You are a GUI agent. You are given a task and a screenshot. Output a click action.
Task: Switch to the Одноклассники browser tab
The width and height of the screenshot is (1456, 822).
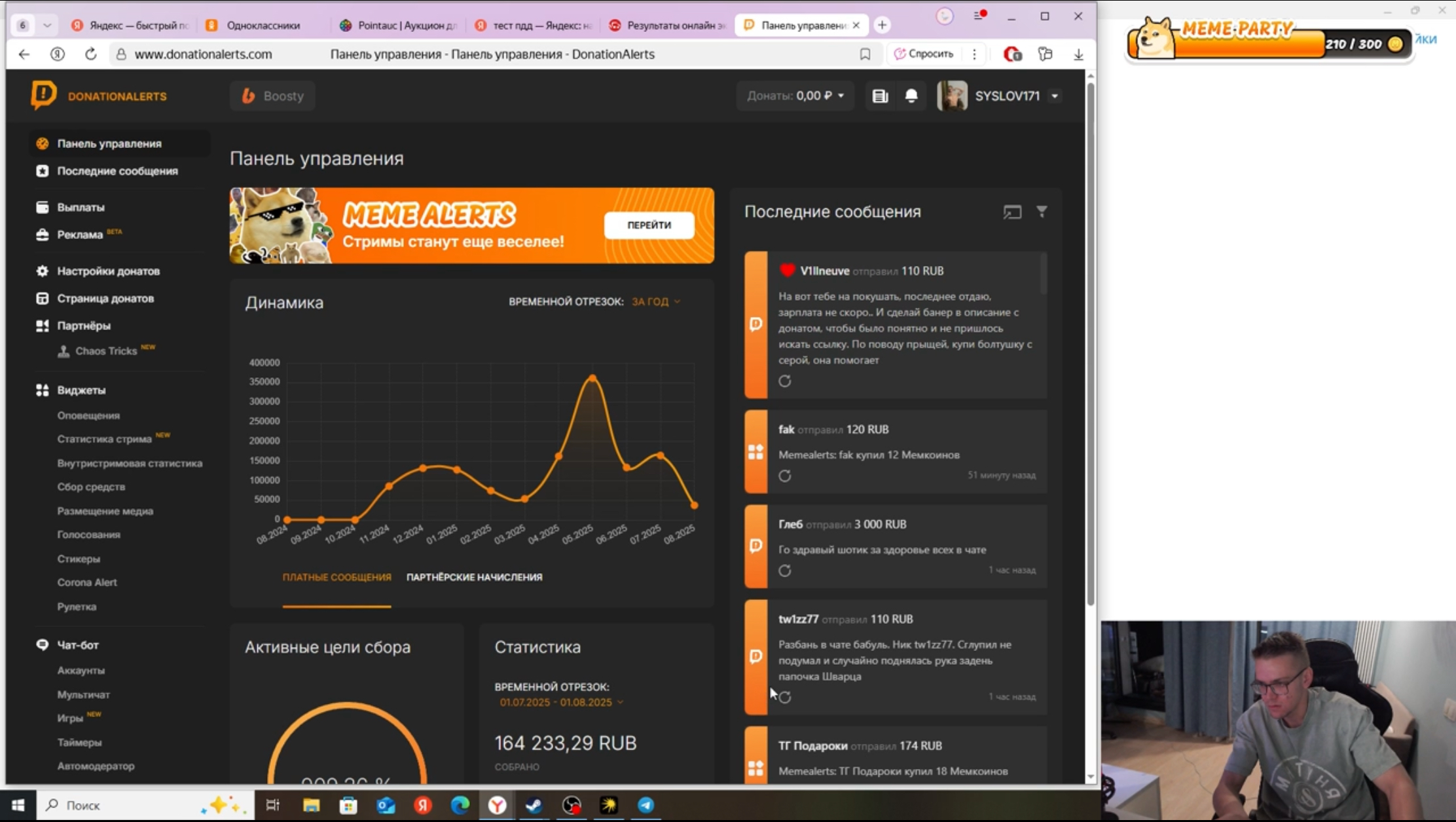pos(263,26)
